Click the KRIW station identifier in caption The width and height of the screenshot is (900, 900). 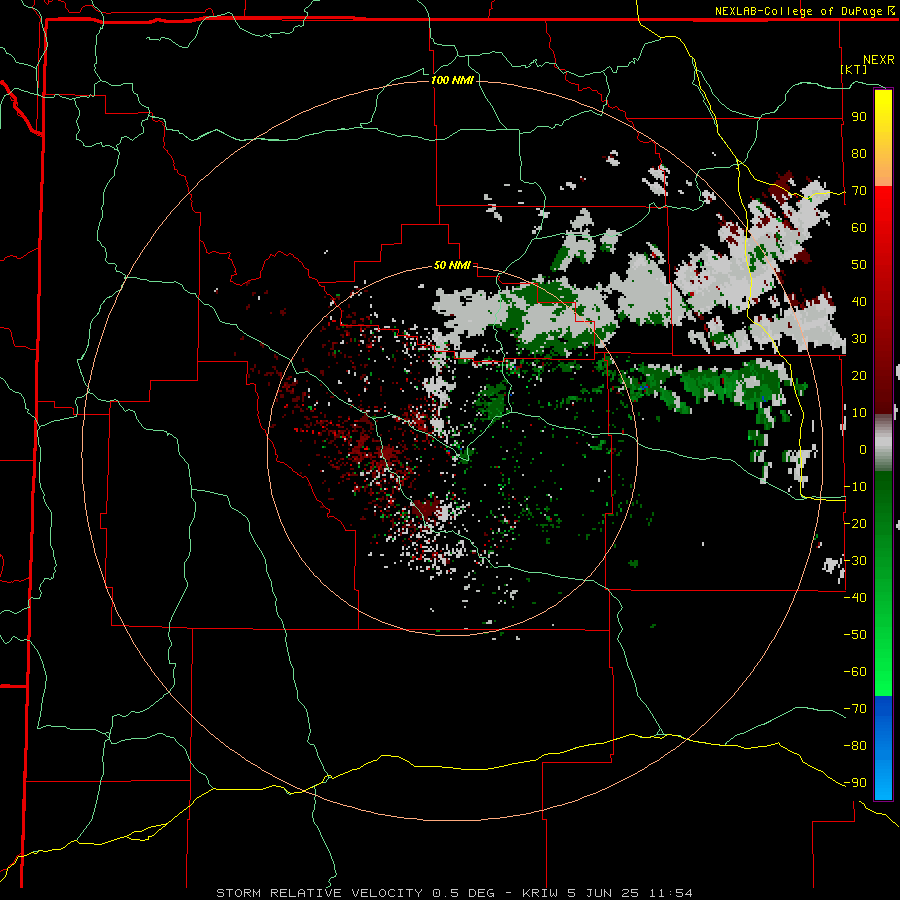(541, 893)
